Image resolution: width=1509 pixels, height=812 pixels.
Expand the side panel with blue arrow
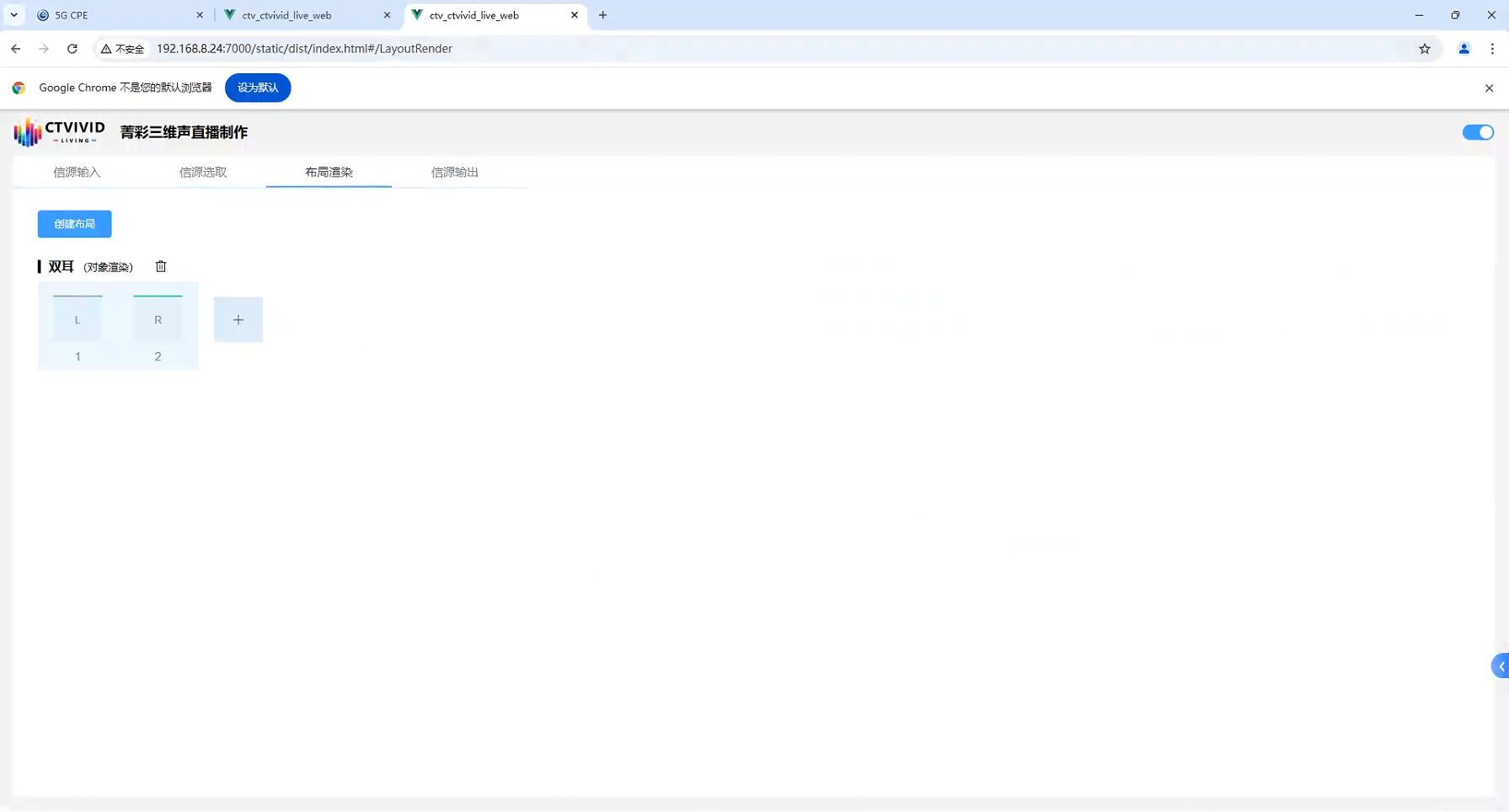point(1500,666)
